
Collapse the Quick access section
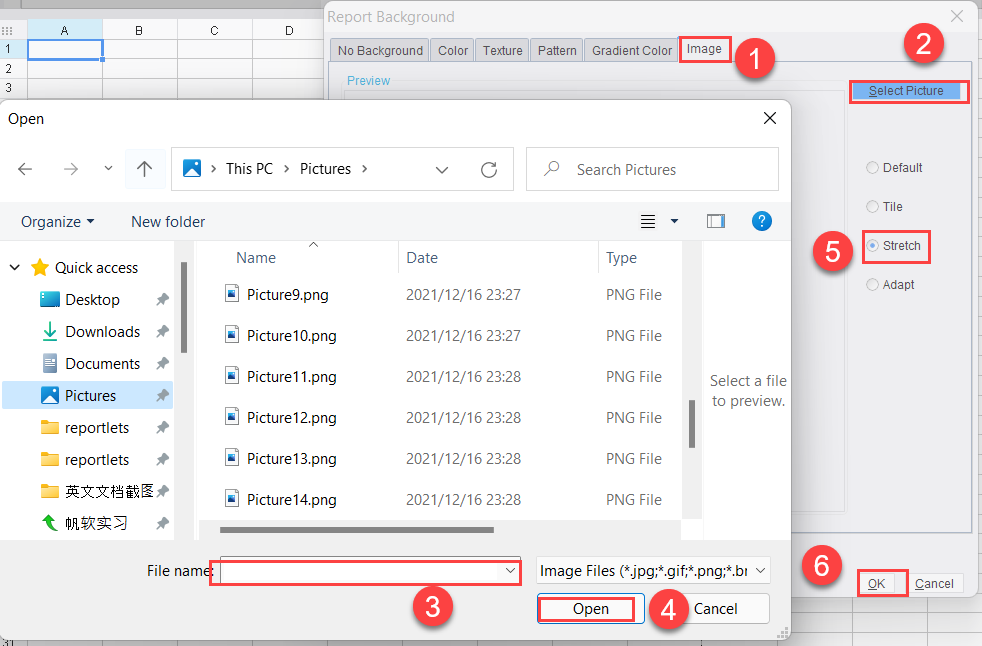coord(14,267)
